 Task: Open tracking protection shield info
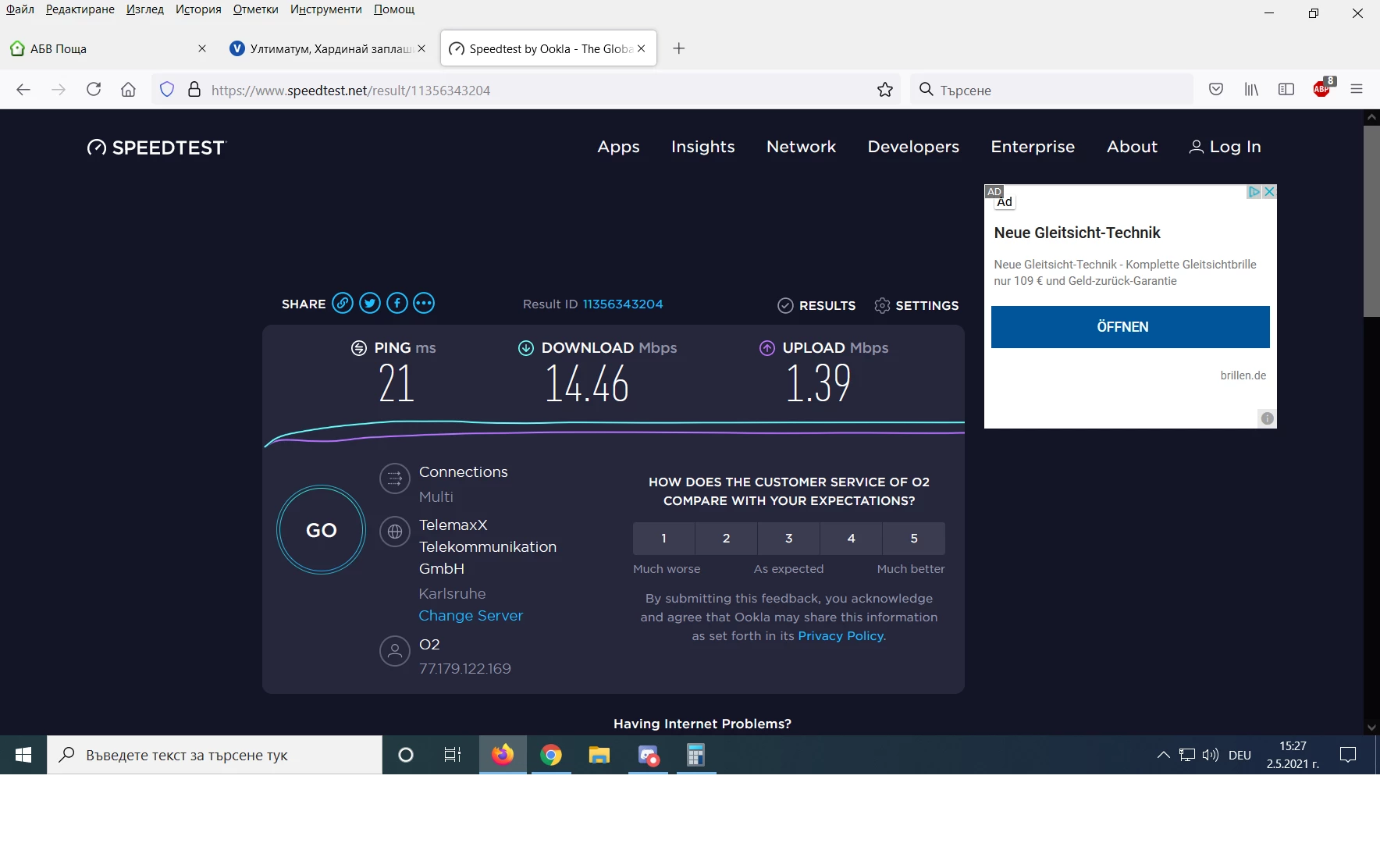[167, 90]
